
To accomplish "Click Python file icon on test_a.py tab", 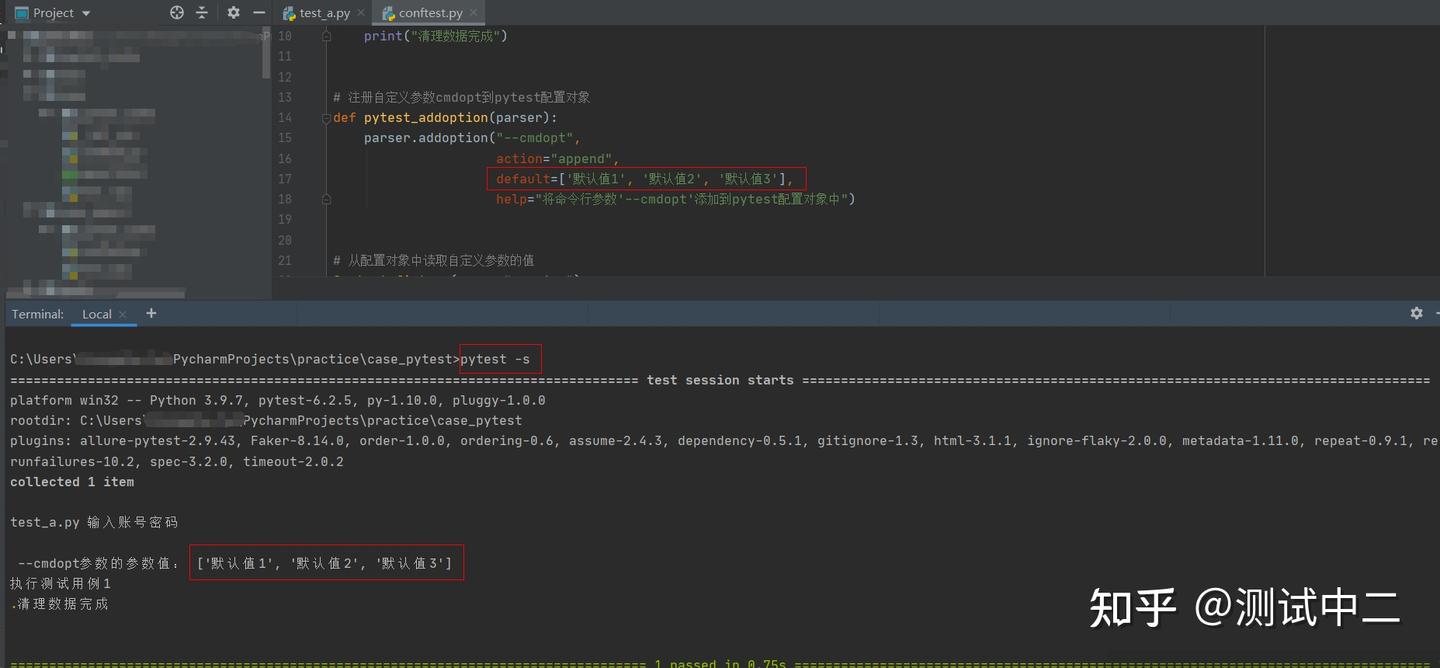I will pyautogui.click(x=290, y=13).
